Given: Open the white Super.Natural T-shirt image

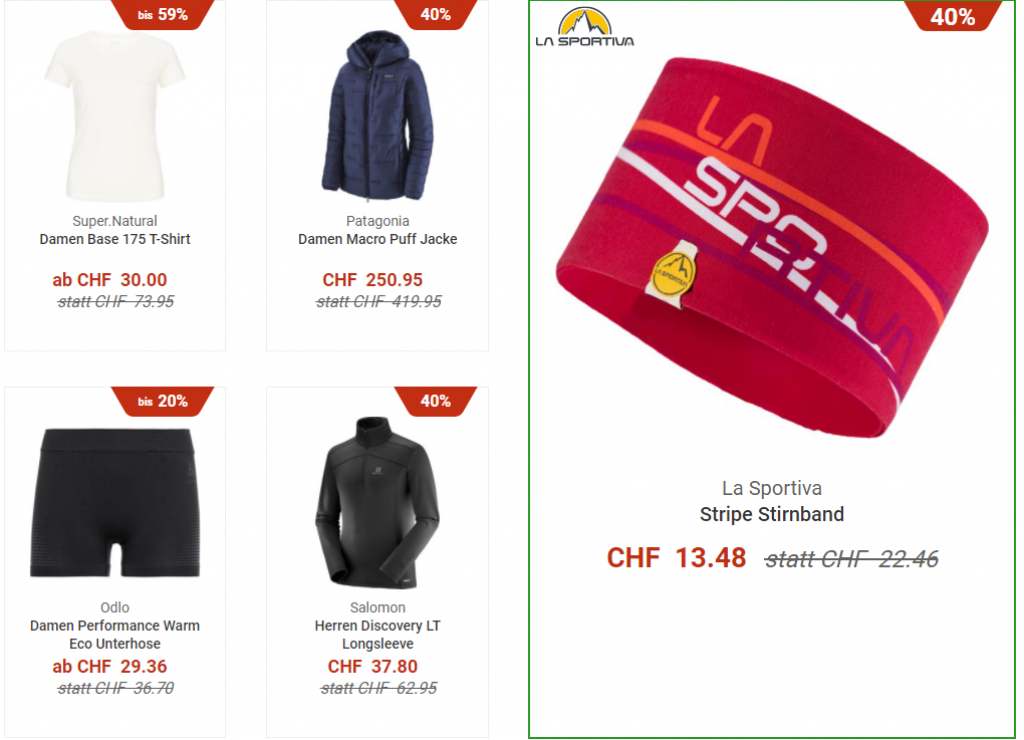Looking at the screenshot, I should 115,116.
